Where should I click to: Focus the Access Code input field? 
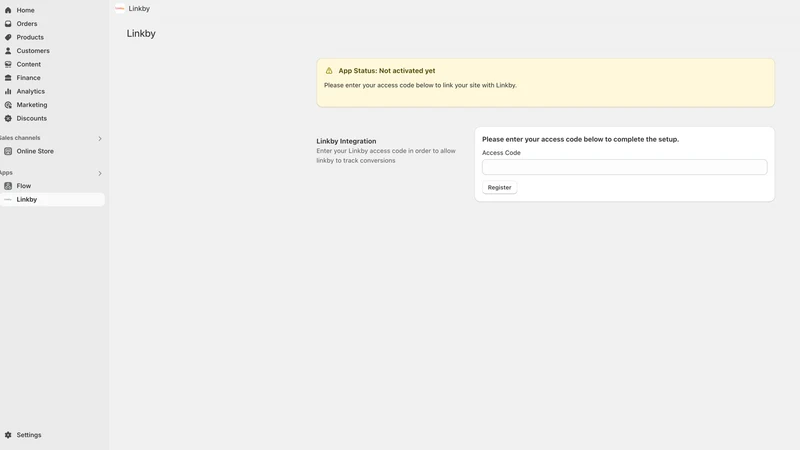(624, 167)
